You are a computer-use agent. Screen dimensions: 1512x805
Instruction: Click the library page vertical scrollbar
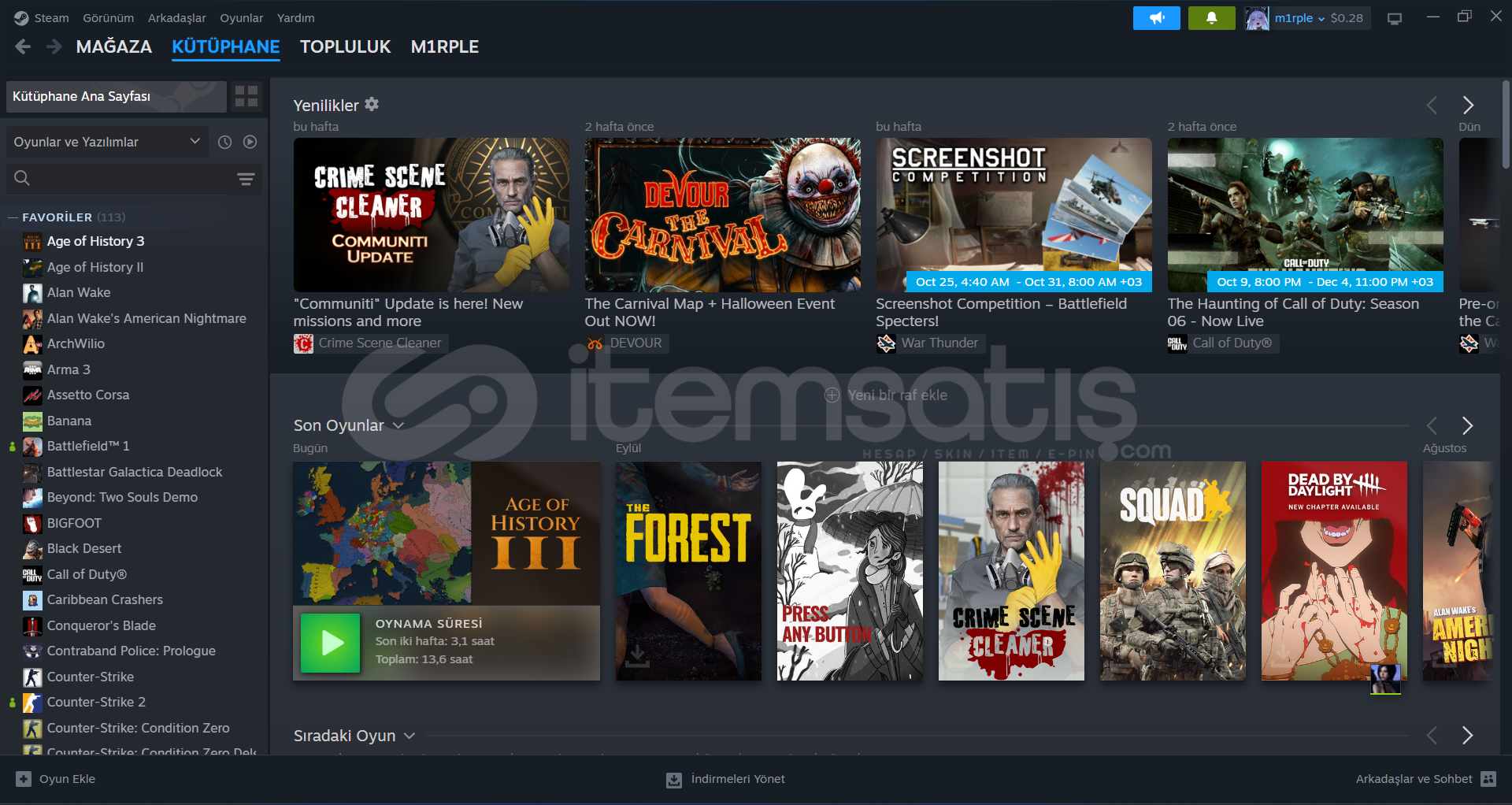[1506, 124]
